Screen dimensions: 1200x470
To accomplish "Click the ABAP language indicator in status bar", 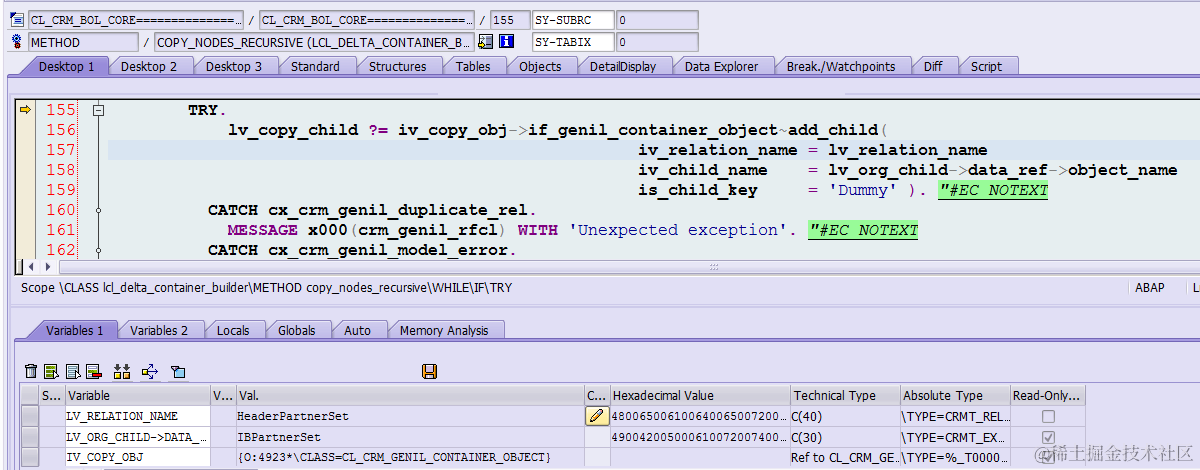I will click(x=1149, y=287).
